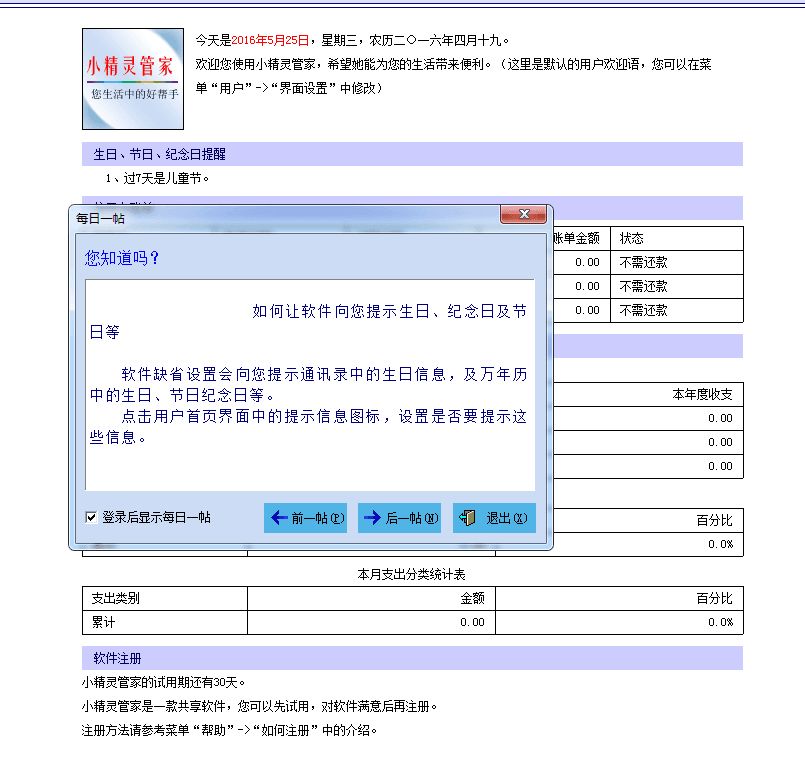
Task: Click the tip text area in dialog
Action: tap(310, 385)
